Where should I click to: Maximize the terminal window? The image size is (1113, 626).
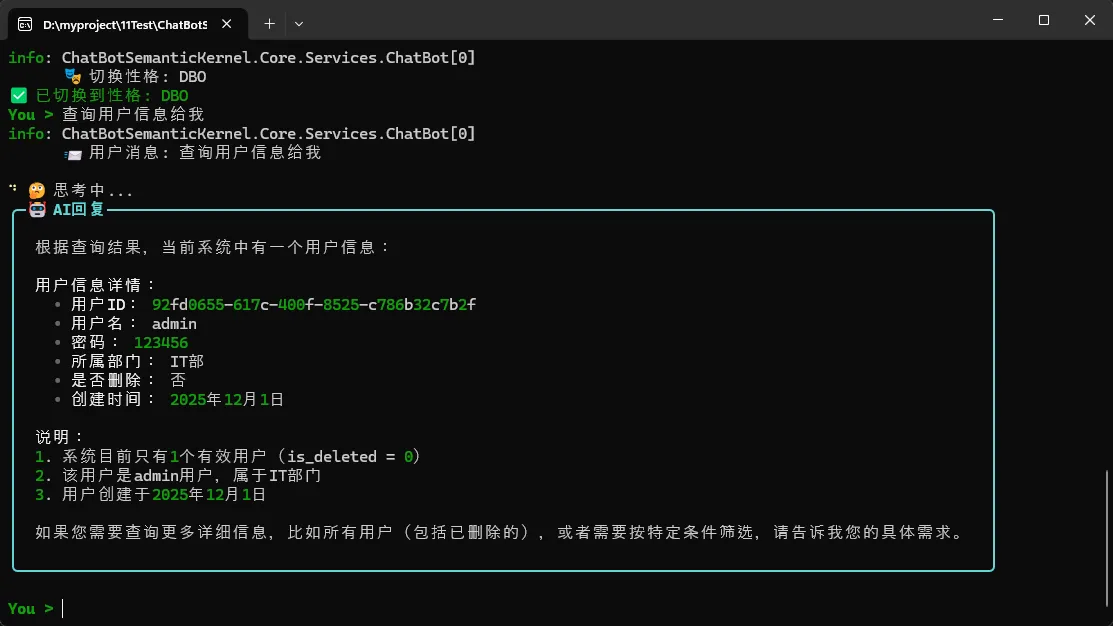click(x=1044, y=20)
